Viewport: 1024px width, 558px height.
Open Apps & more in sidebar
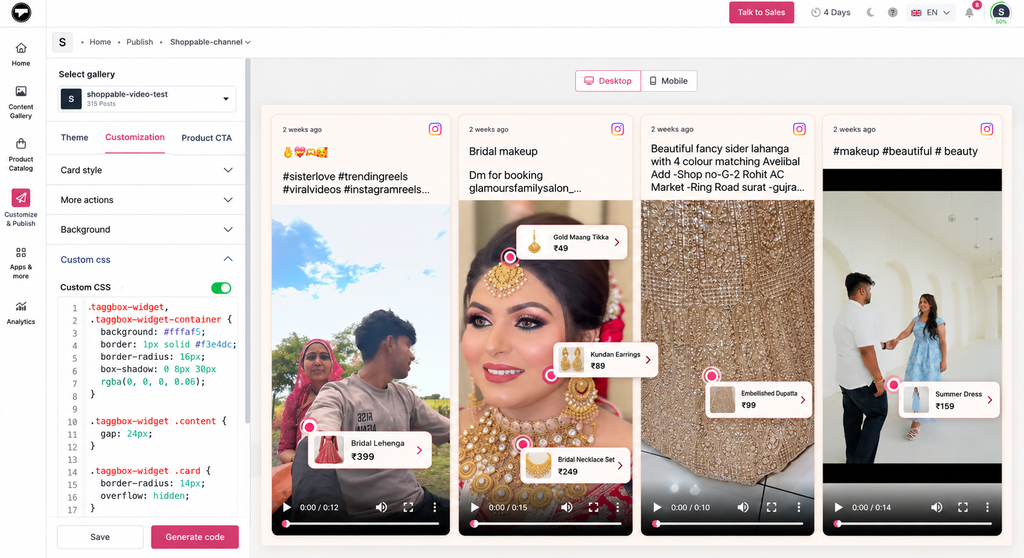point(21,262)
